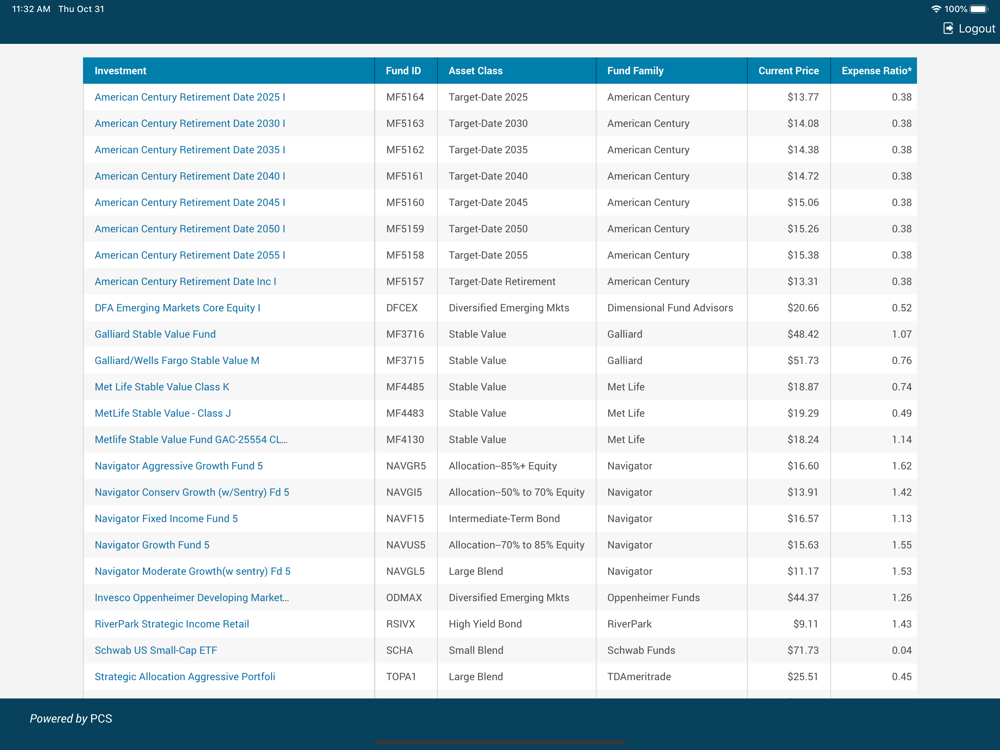Open Met Life Stable Value Class K

[162, 387]
